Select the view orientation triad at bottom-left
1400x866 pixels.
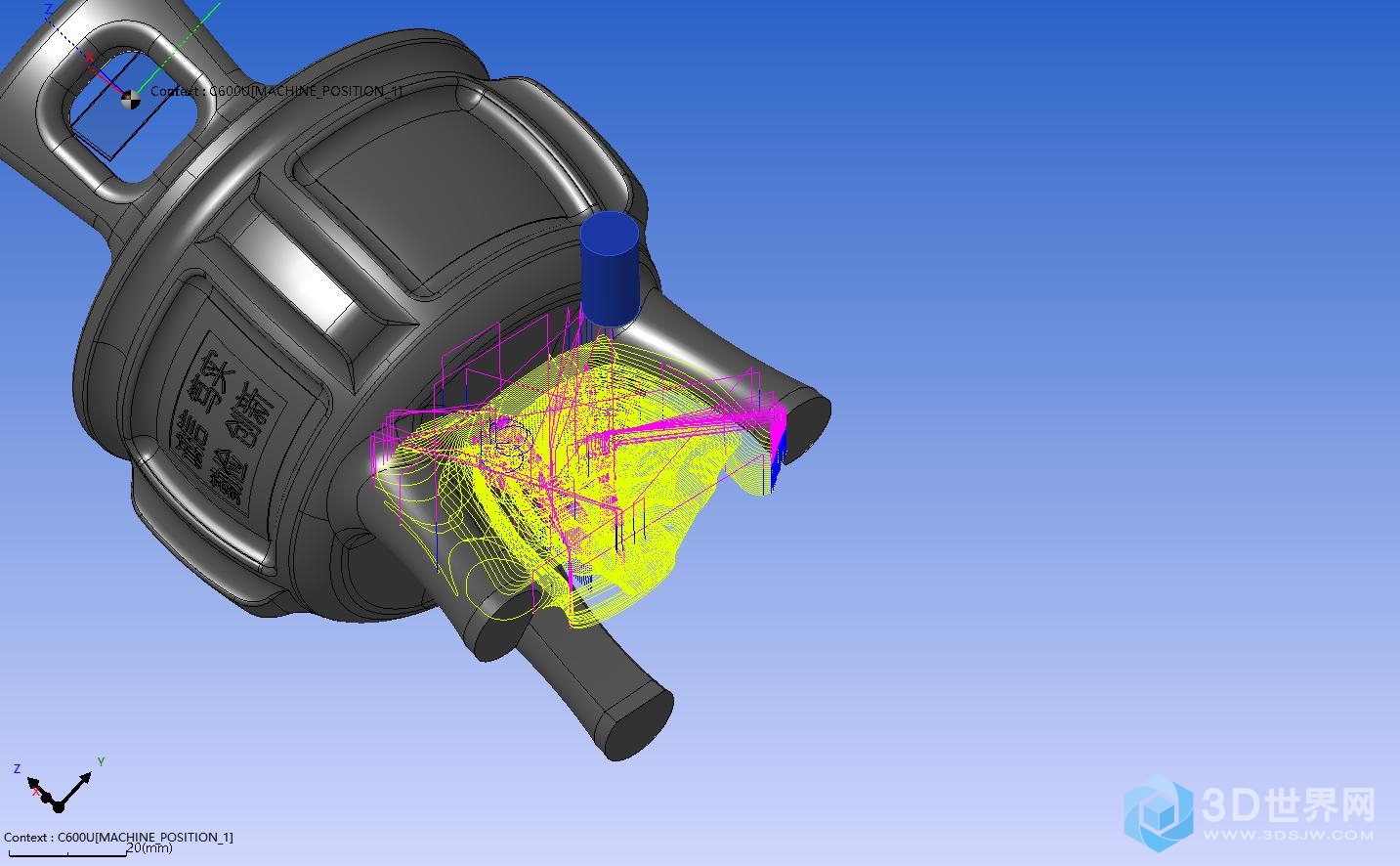(57, 785)
